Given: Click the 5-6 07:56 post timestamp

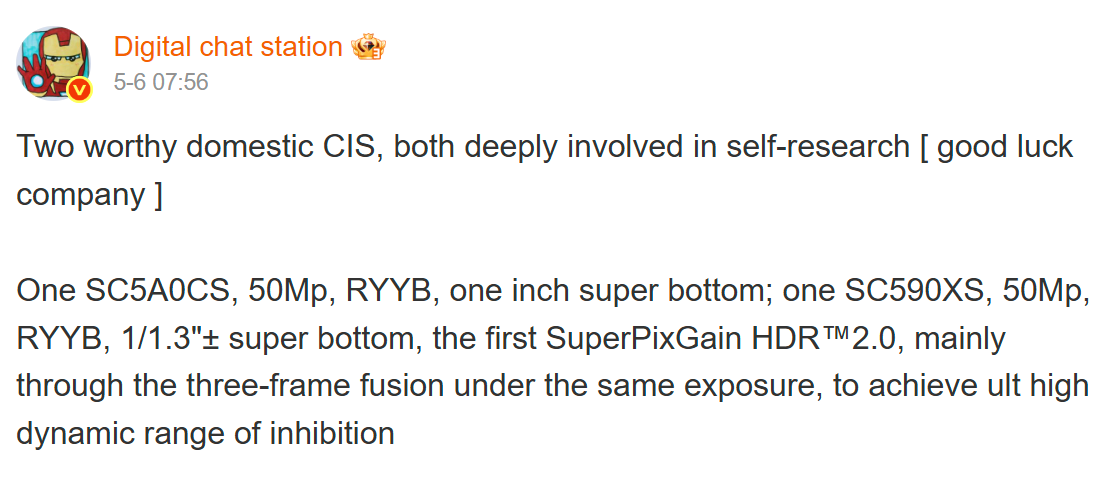Looking at the screenshot, I should click(x=161, y=82).
